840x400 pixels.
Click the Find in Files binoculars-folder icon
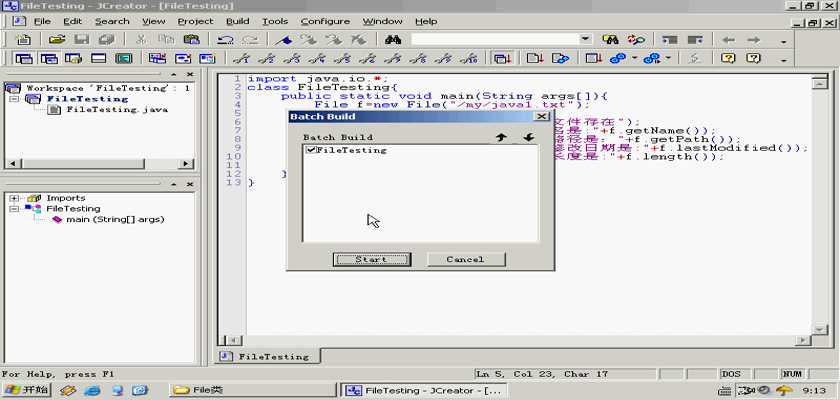click(611, 40)
